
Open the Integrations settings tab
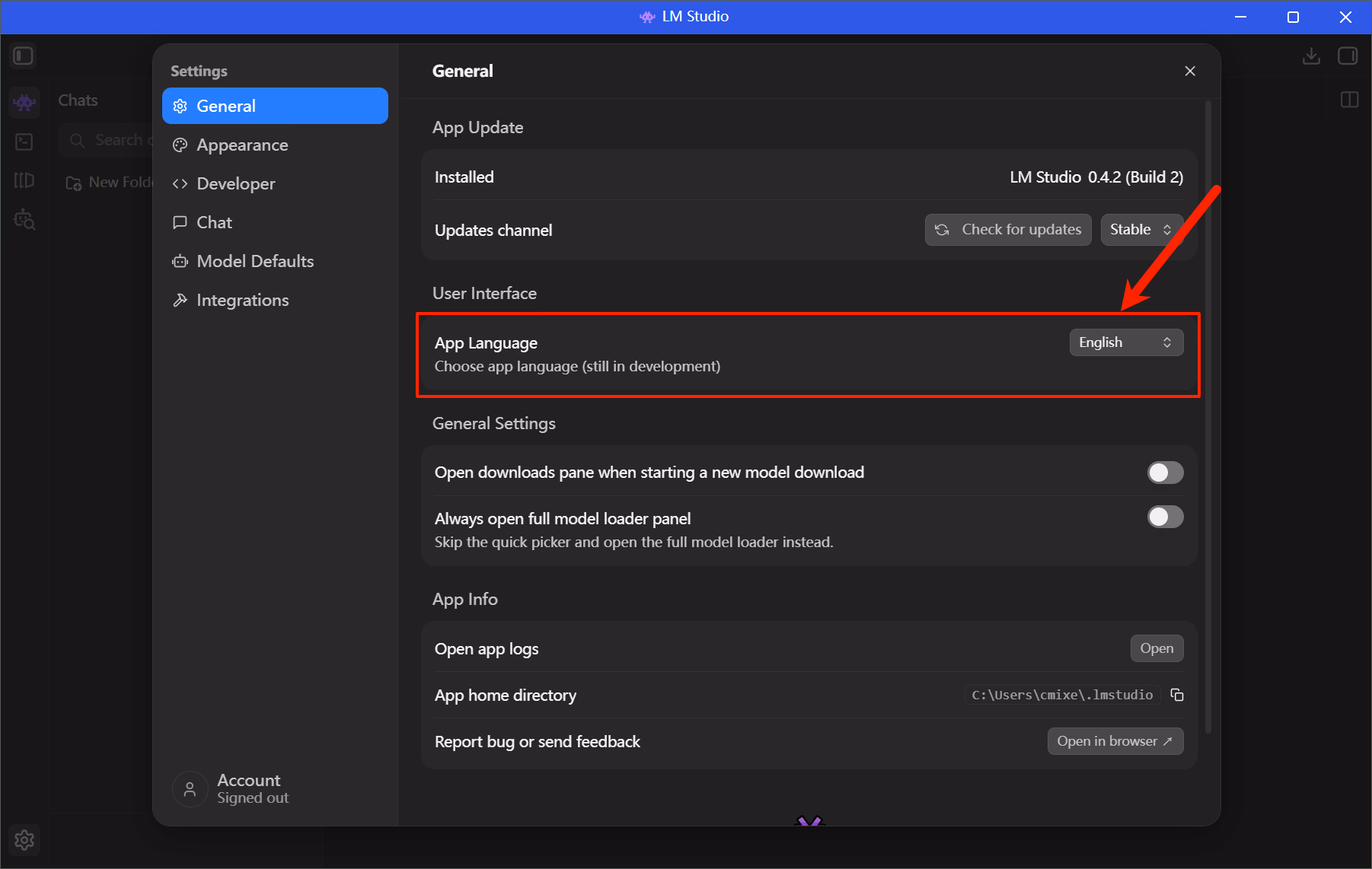click(x=275, y=300)
